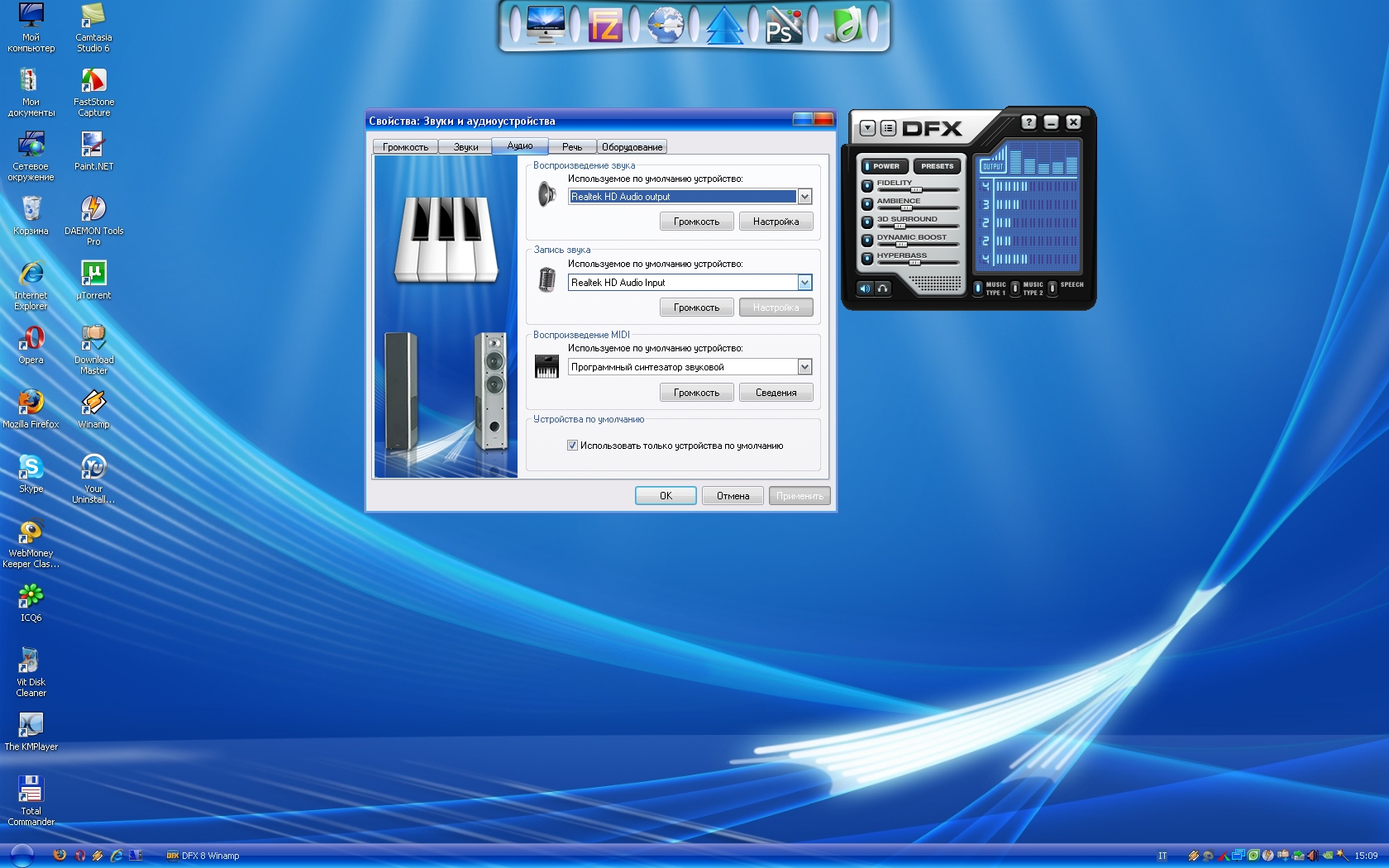Open The KMPlayer desktop icon
This screenshot has height=868, width=1389.
point(31,732)
